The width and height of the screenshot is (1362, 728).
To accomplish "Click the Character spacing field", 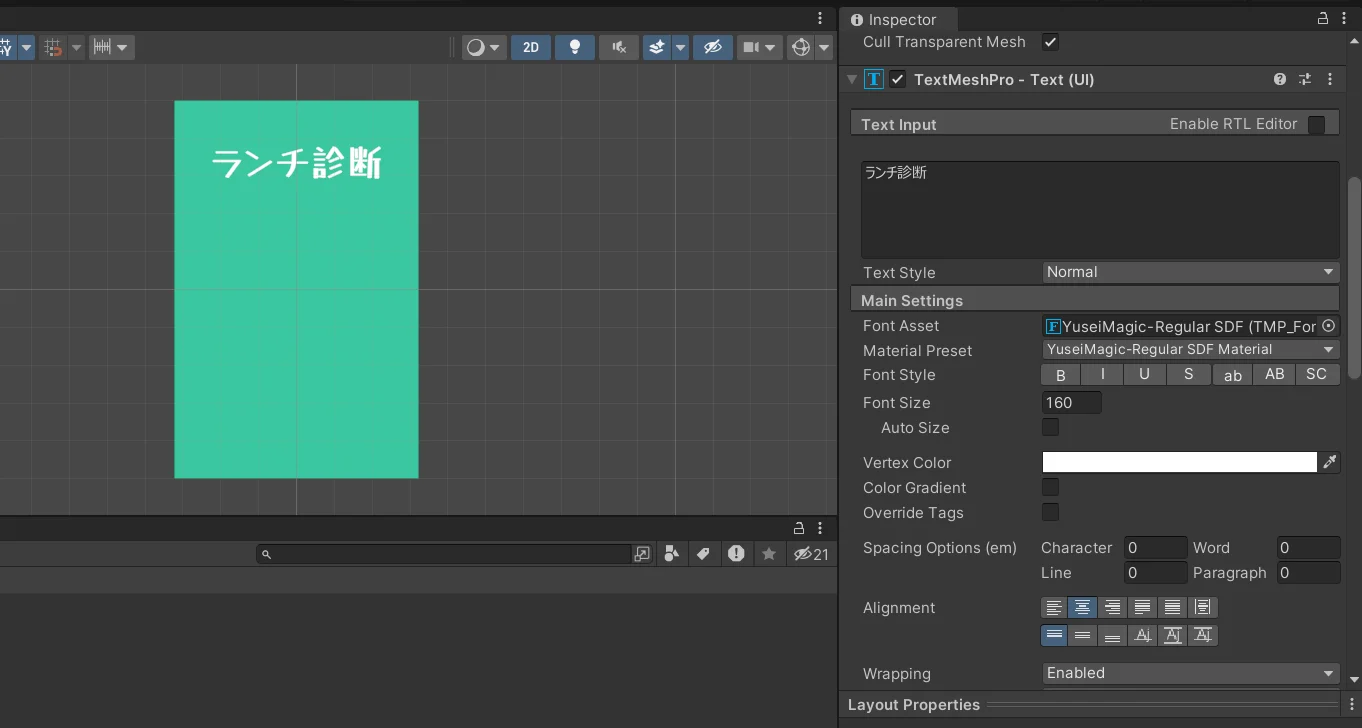I will (x=1155, y=548).
